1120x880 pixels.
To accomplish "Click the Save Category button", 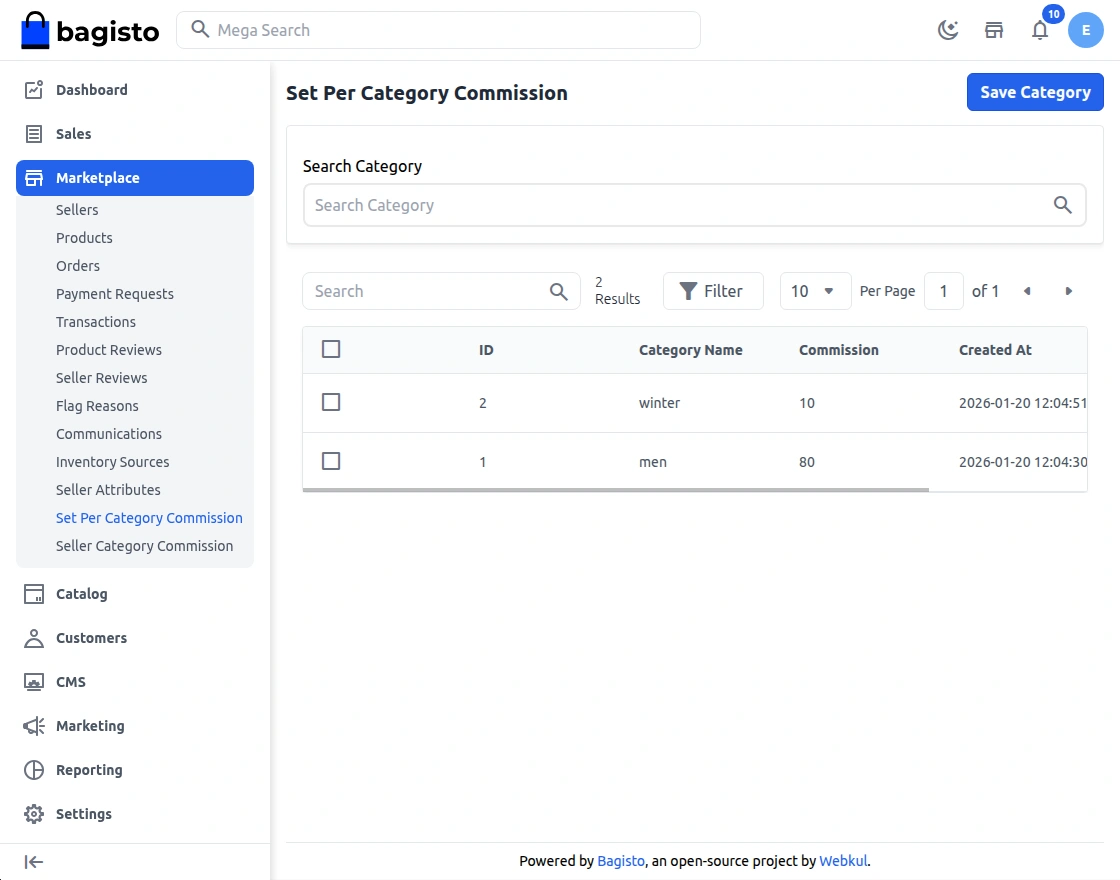I will pos(1034,92).
